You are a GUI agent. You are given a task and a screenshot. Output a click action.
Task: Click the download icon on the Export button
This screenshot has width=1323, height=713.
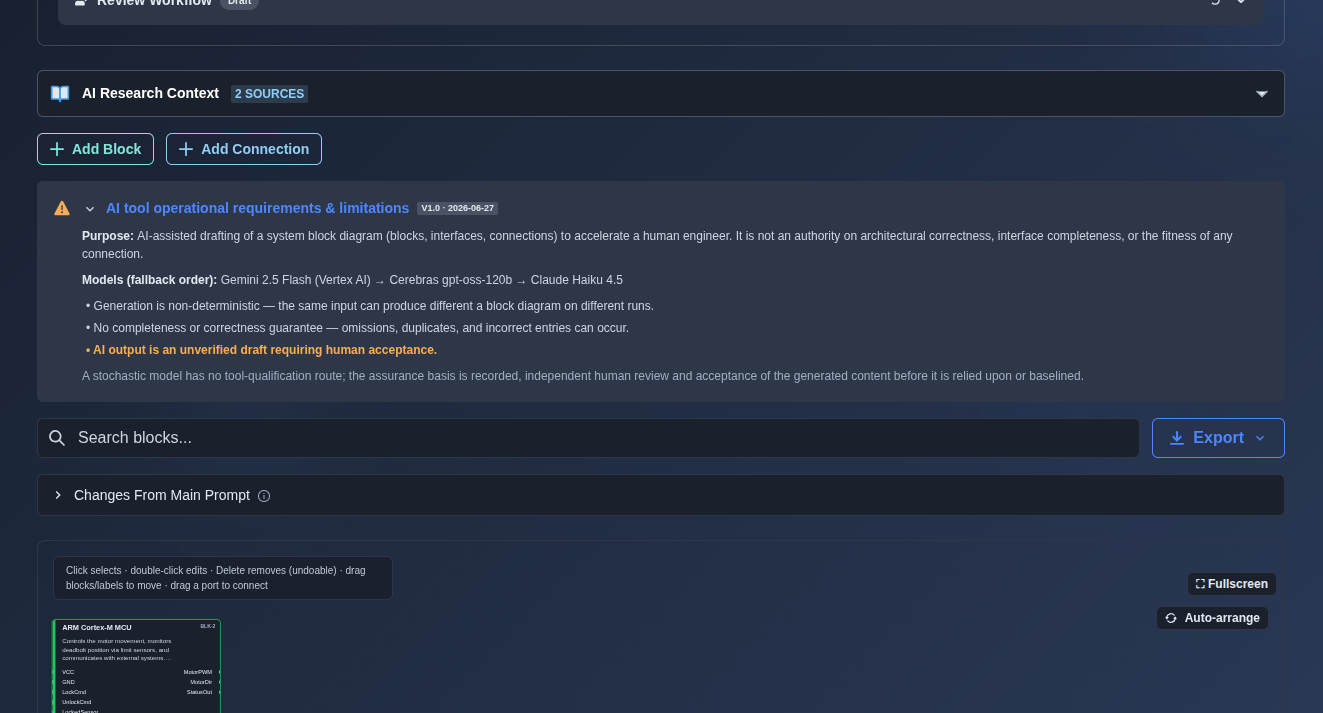point(1177,438)
